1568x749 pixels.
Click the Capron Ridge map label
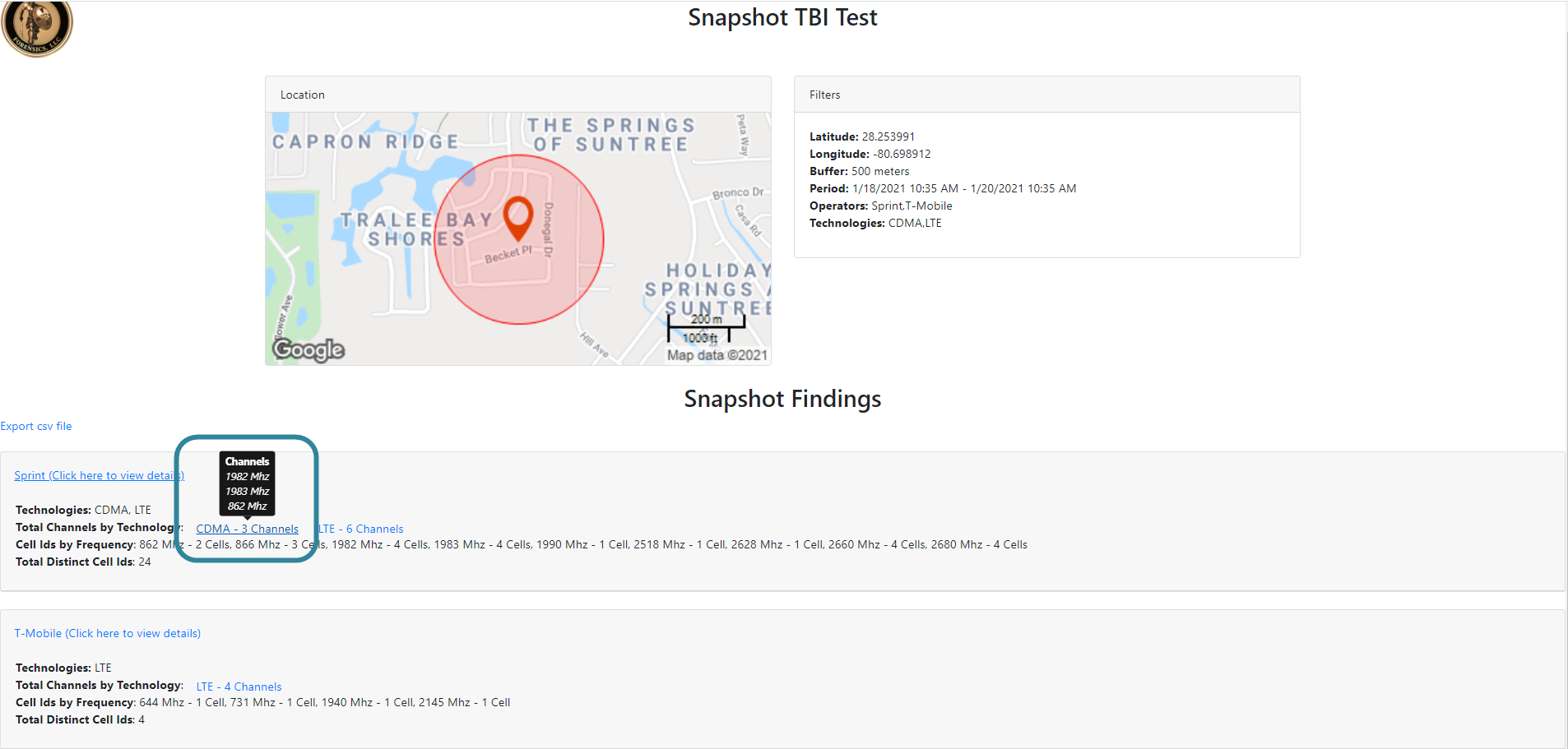click(366, 141)
